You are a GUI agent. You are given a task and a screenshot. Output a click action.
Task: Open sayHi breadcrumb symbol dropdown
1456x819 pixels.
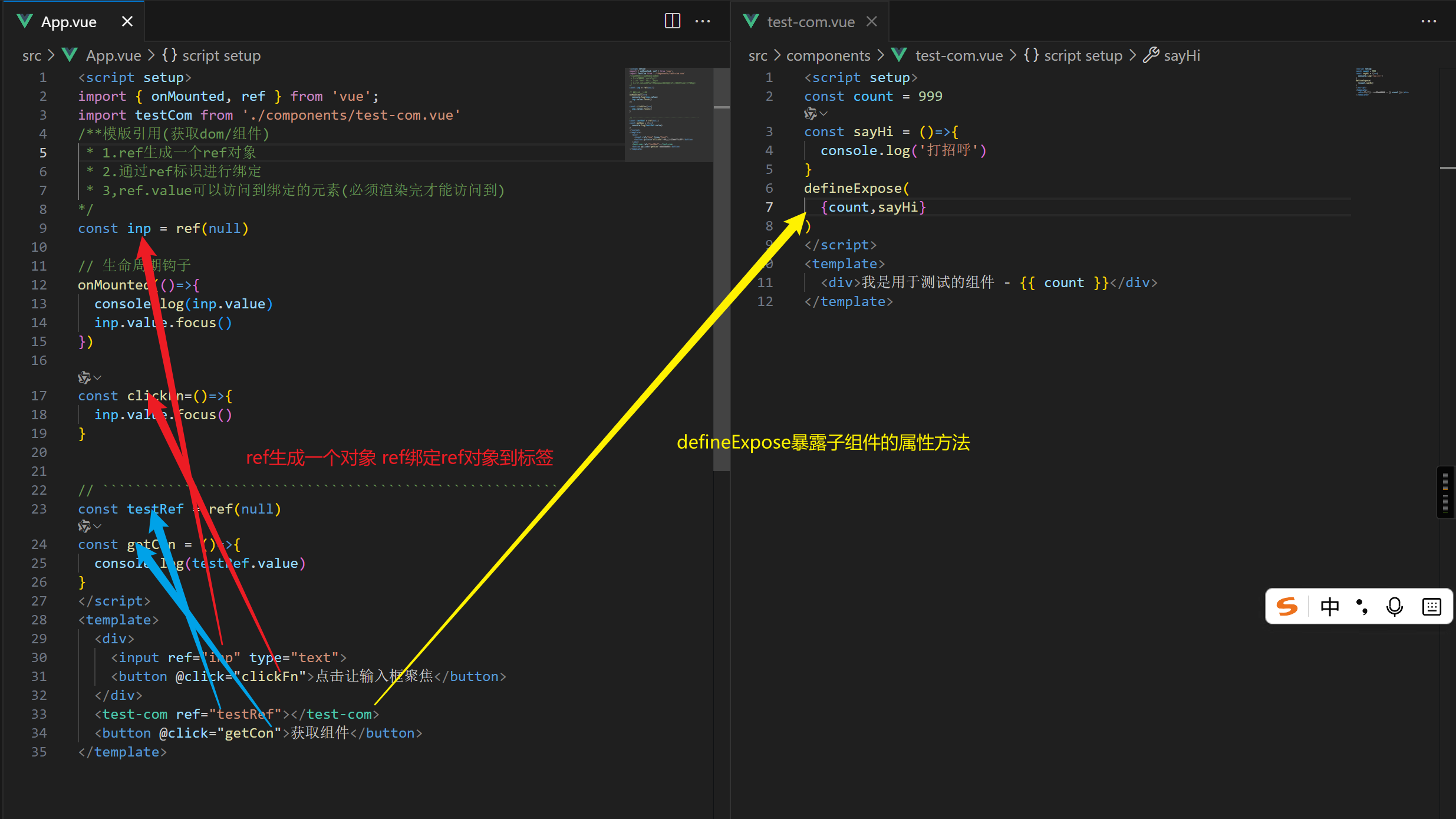pyautogui.click(x=1181, y=55)
